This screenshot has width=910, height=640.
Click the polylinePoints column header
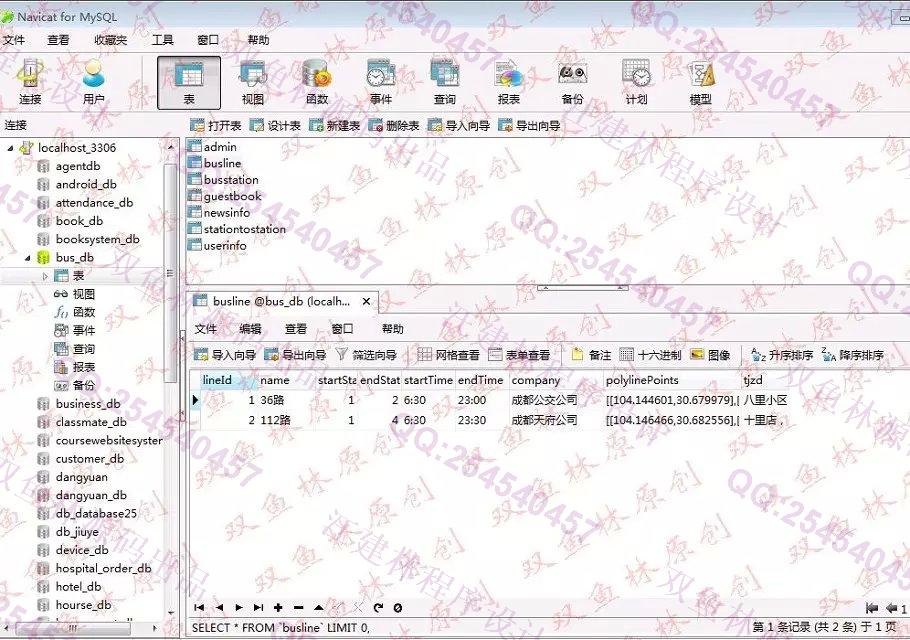tap(671, 381)
